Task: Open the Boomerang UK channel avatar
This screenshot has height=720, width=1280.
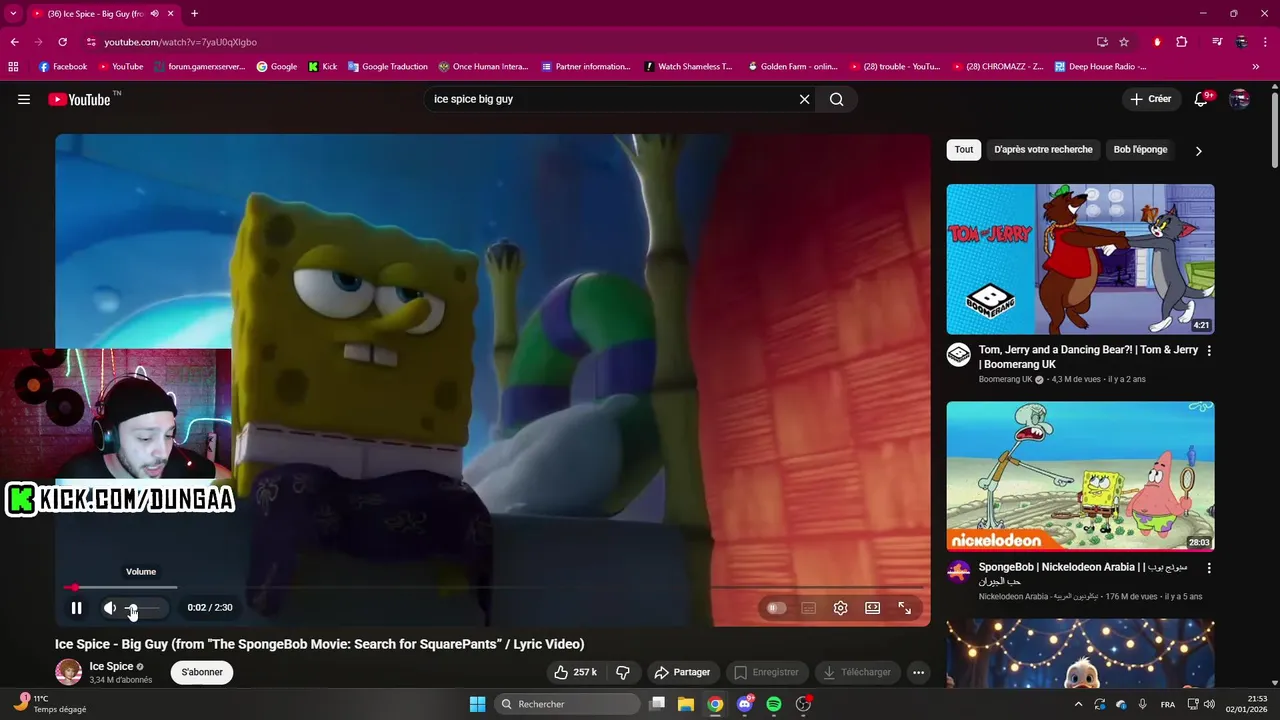Action: [958, 355]
